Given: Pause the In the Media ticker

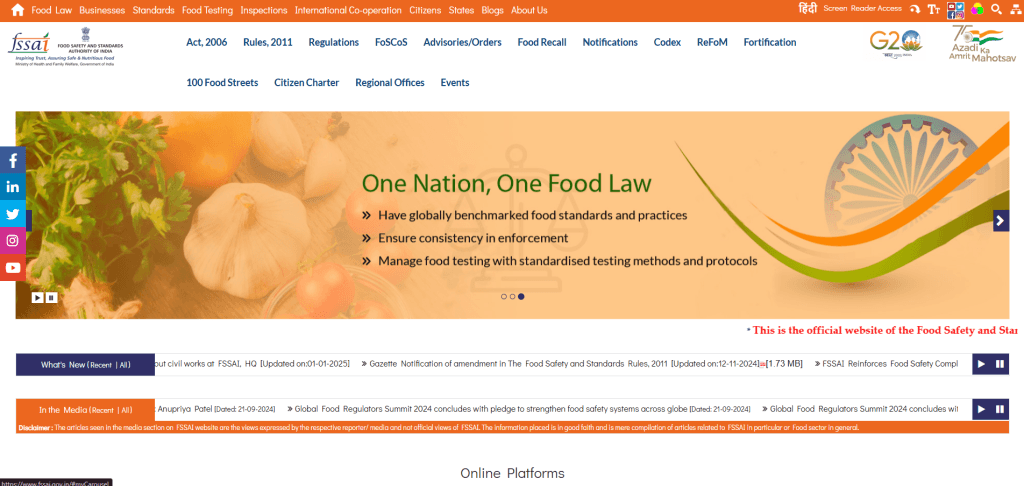Looking at the screenshot, I should pos(1000,410).
